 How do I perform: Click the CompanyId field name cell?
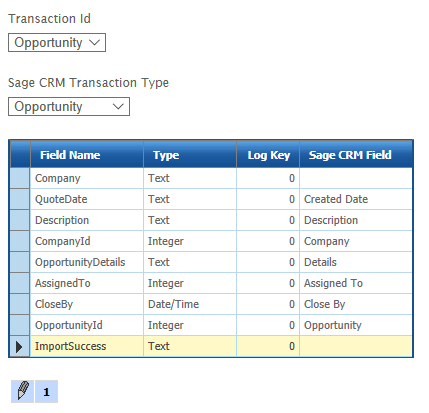87,241
